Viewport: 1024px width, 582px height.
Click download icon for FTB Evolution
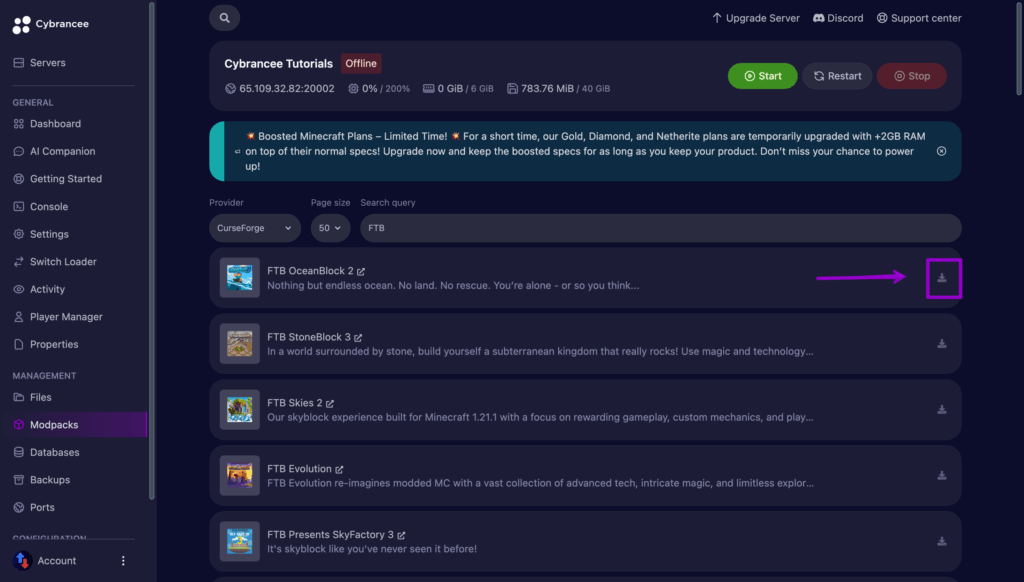tap(942, 476)
